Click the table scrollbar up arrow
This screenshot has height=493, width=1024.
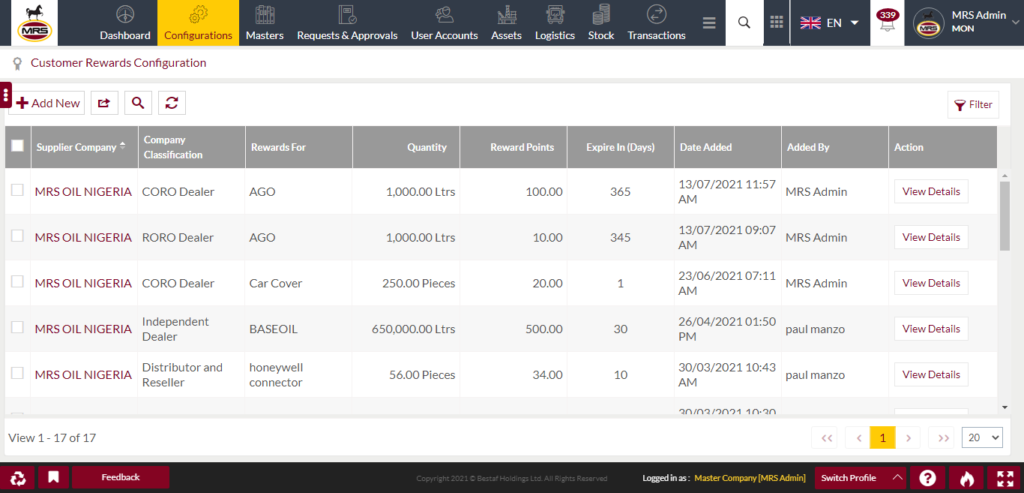(x=1004, y=174)
